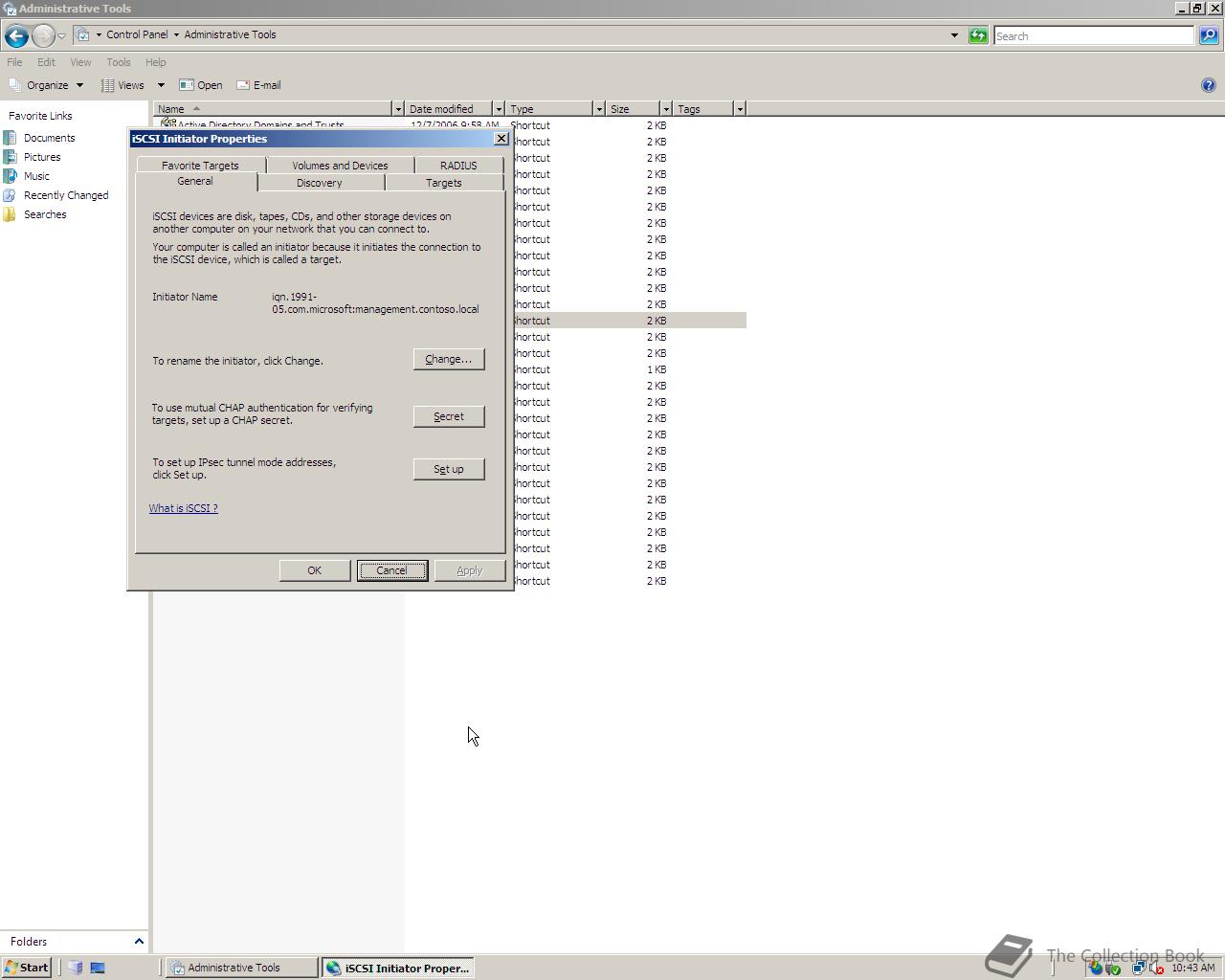Open the Date modified column filter dropdown

[x=499, y=109]
